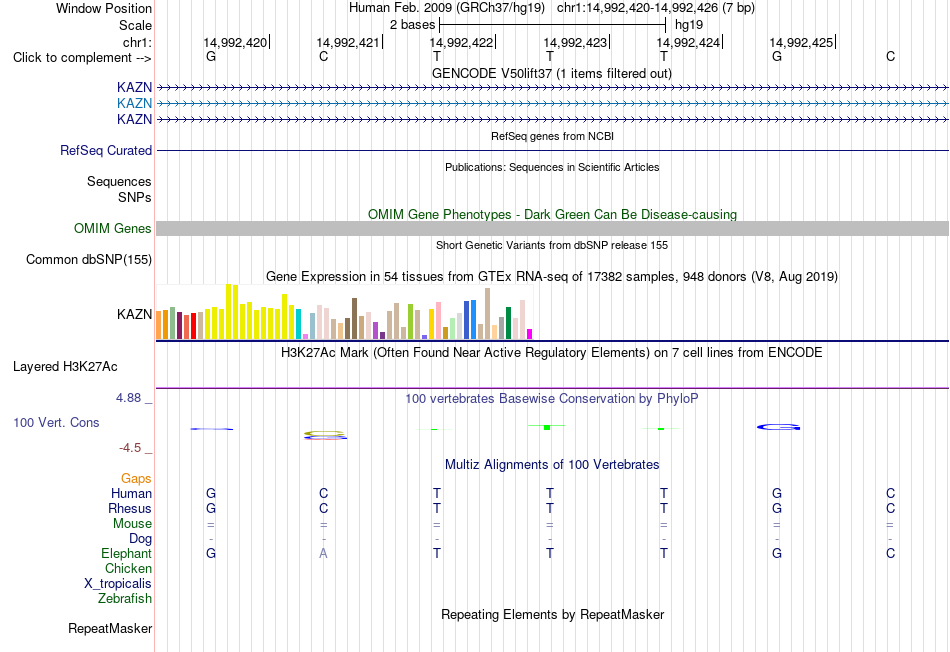Click the 2 bases scale bar
The width and height of the screenshot is (950, 652).
(x=553, y=25)
